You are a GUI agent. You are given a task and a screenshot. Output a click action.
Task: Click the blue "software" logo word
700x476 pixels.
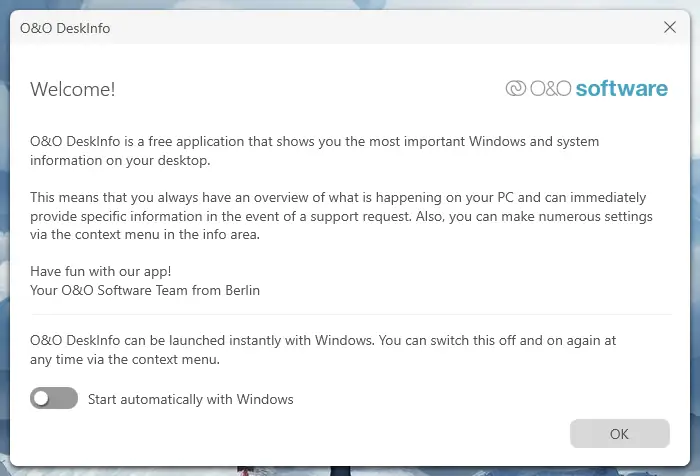621,89
